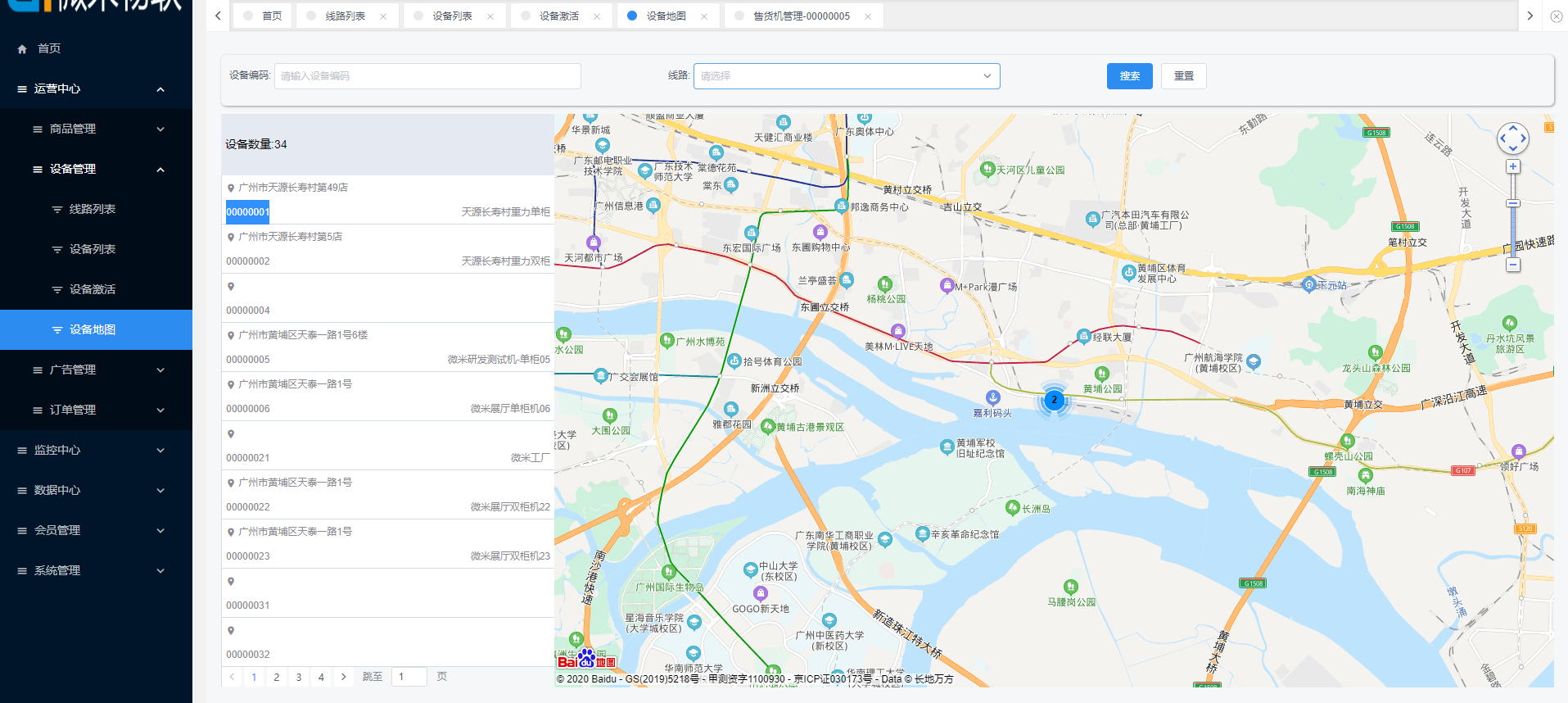
Task: Close the 线路列表 tab
Action: click(383, 16)
